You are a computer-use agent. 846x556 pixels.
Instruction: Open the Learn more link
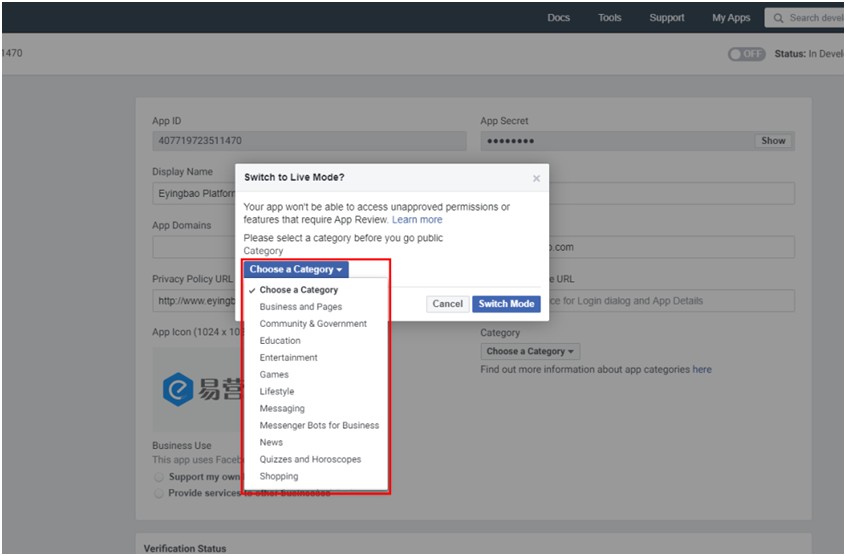pyautogui.click(x=417, y=220)
